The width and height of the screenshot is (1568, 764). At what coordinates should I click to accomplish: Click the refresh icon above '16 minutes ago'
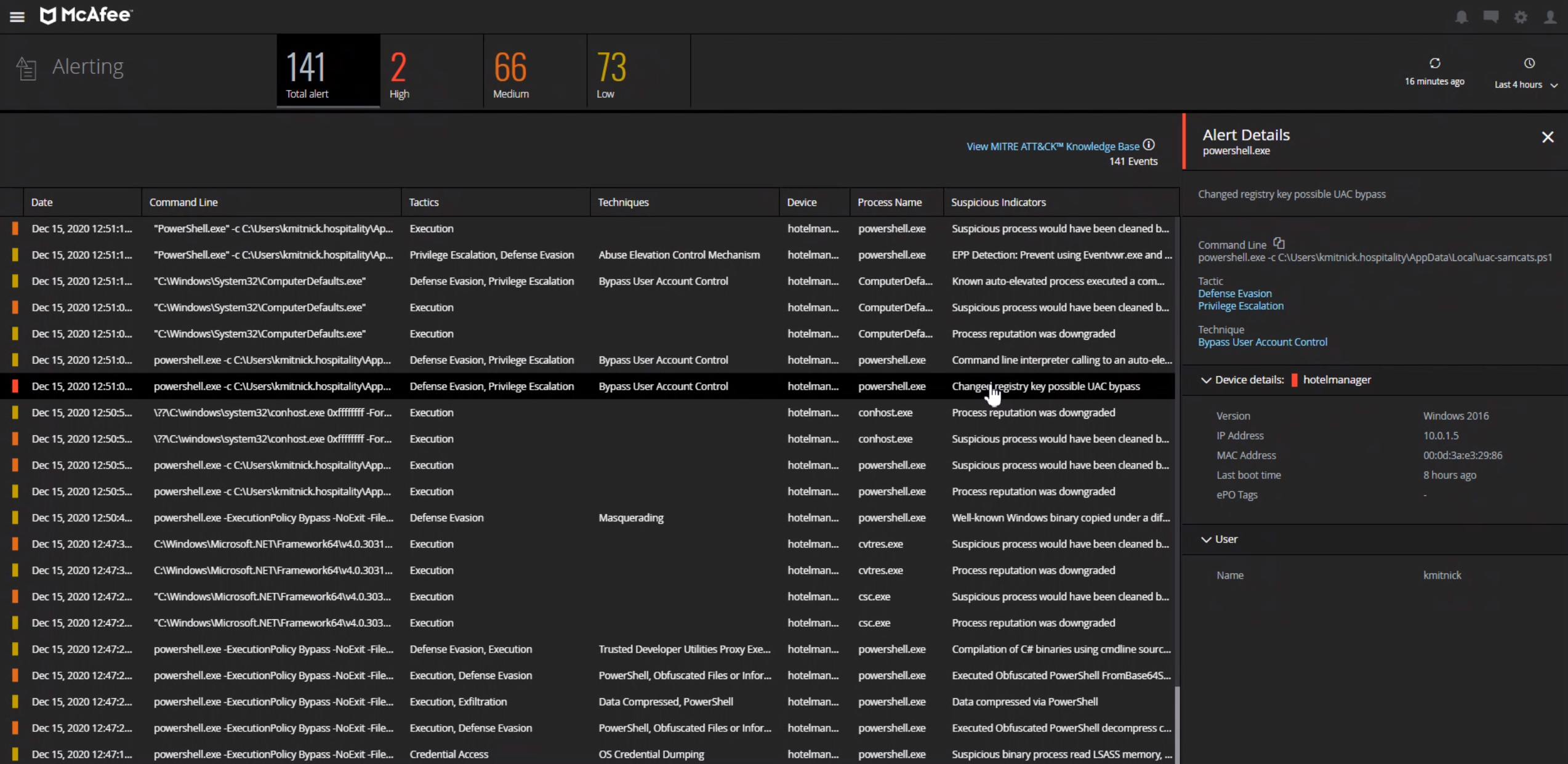click(x=1434, y=63)
